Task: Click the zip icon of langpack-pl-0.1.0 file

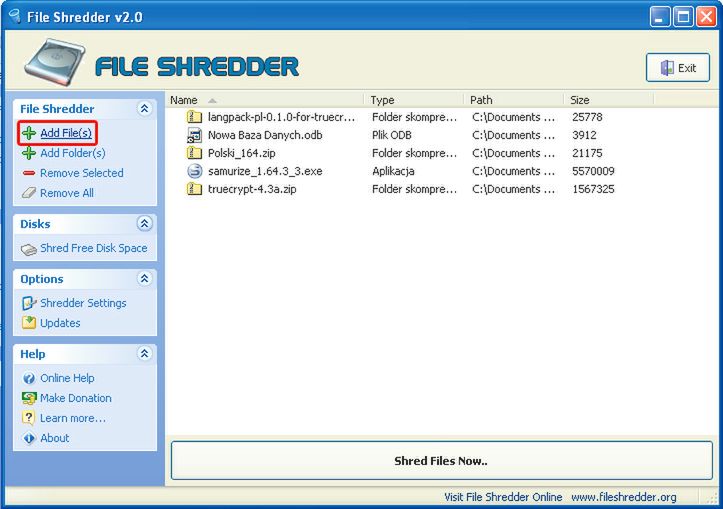Action: pos(194,117)
